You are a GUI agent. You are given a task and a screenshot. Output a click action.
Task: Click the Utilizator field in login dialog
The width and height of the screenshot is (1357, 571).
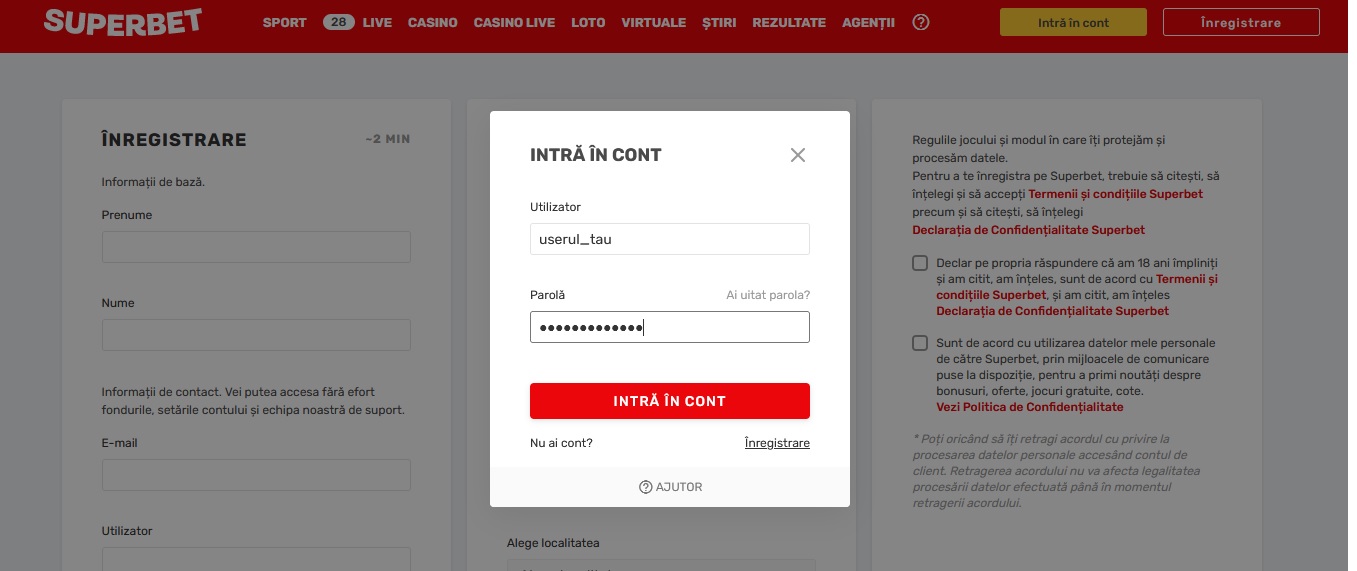coord(670,239)
